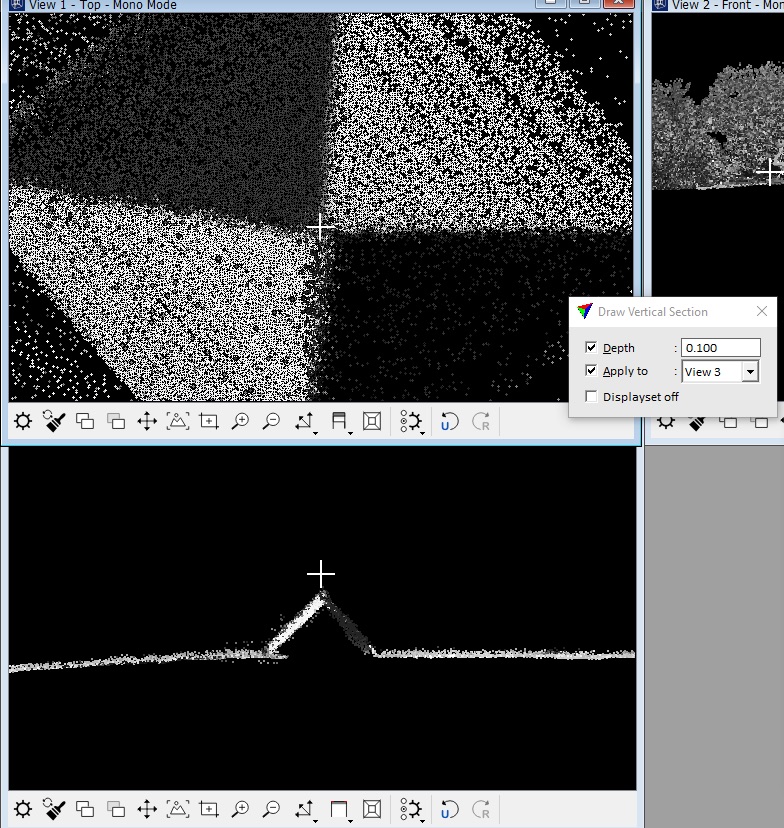Click View Next (R) in bottom view toolbar
This screenshot has width=784, height=828.
[x=481, y=809]
